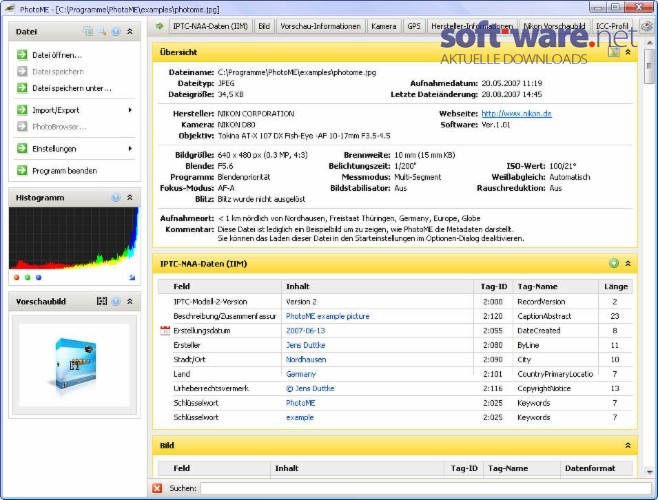Viewport: 658px width, 500px height.
Task: Switch to ICC-Profil tab
Action: click(x=612, y=26)
